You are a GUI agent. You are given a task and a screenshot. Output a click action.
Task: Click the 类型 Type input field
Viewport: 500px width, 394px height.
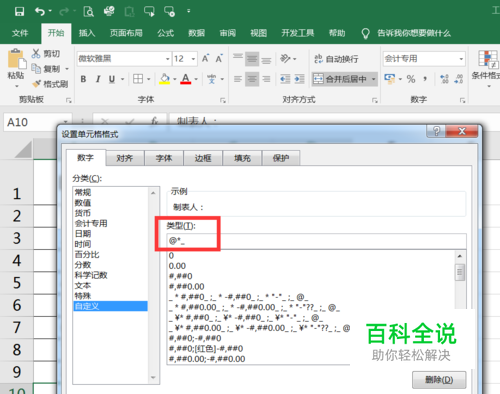(x=316, y=241)
